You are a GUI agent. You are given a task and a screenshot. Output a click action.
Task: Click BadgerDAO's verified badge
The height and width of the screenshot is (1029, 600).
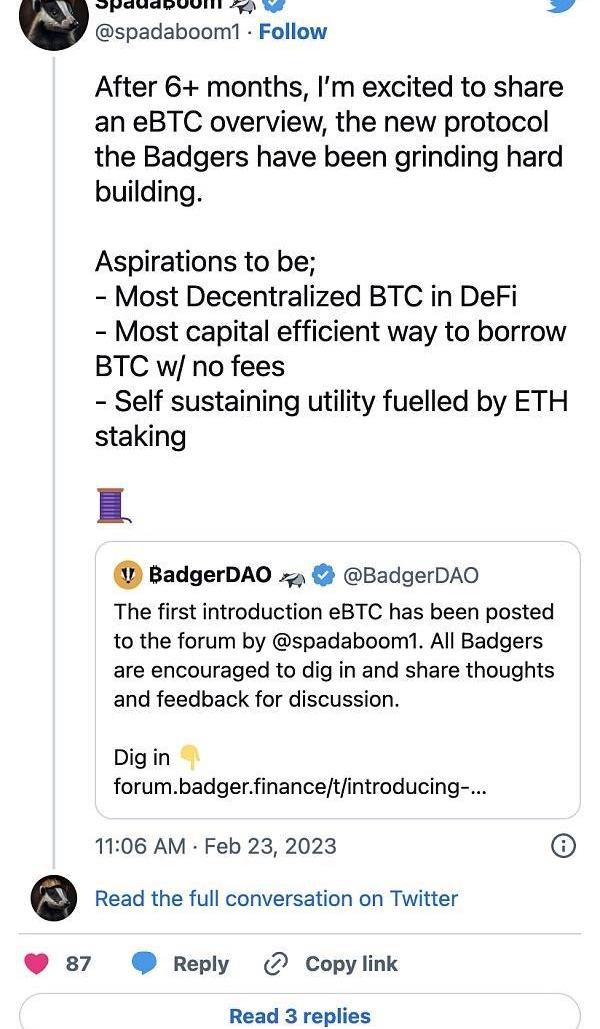322,575
